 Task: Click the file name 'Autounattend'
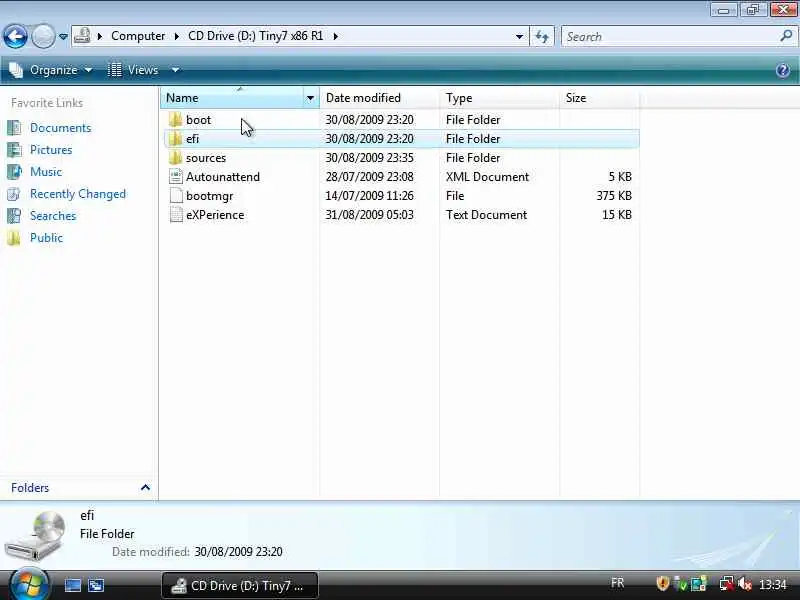(223, 177)
